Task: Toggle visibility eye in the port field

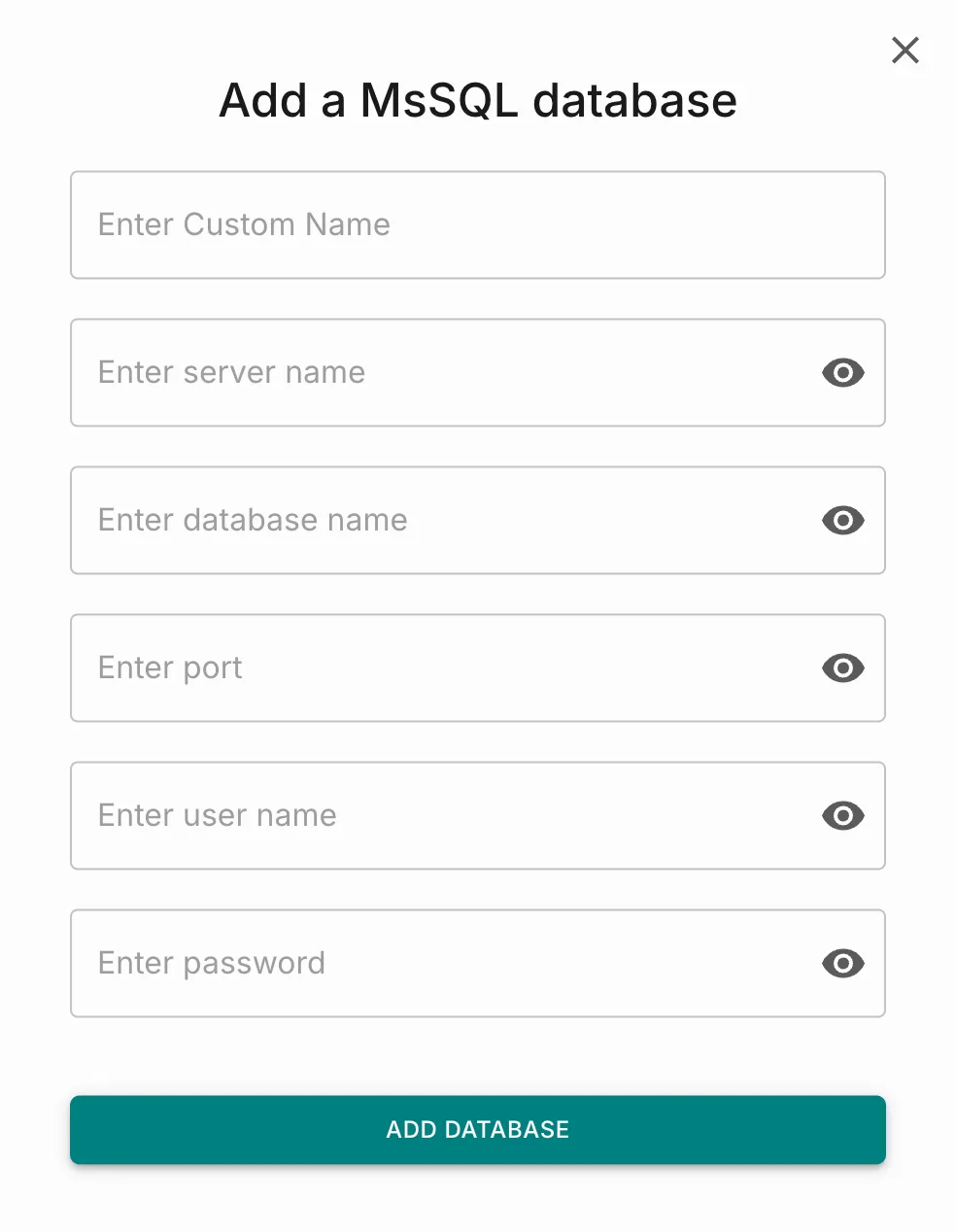Action: tap(843, 668)
